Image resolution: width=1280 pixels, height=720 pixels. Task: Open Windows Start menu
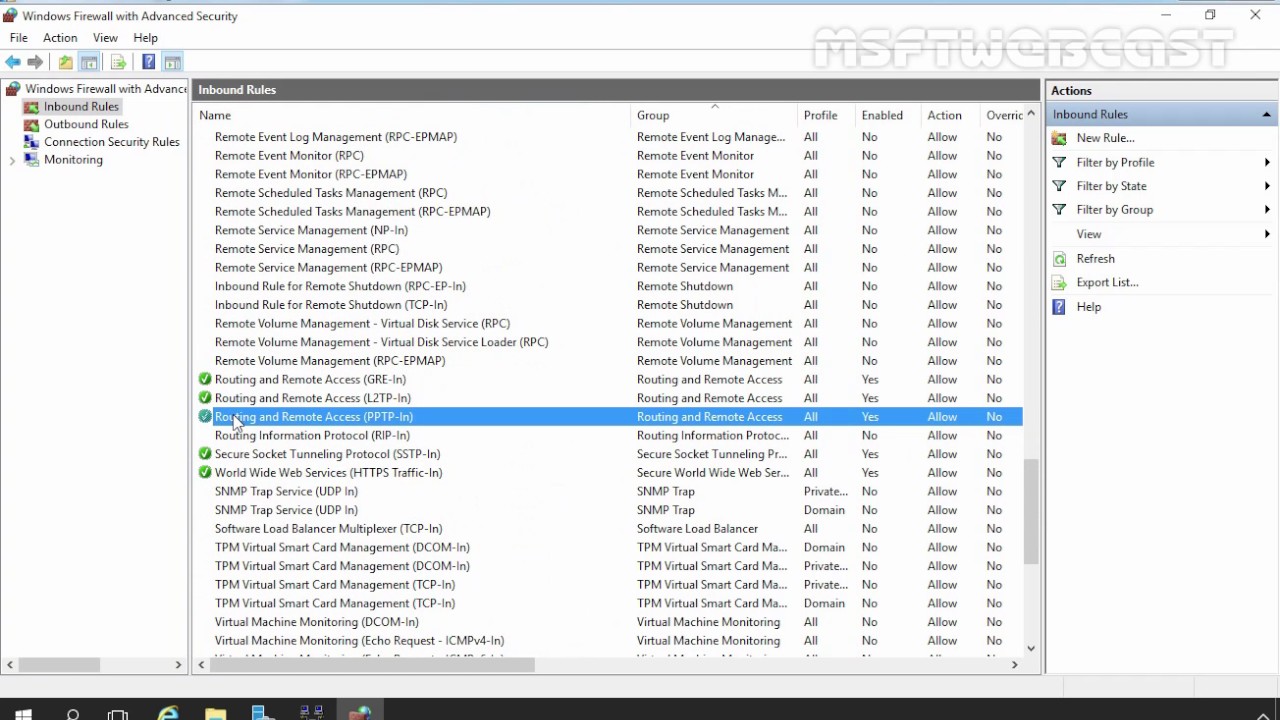23,714
